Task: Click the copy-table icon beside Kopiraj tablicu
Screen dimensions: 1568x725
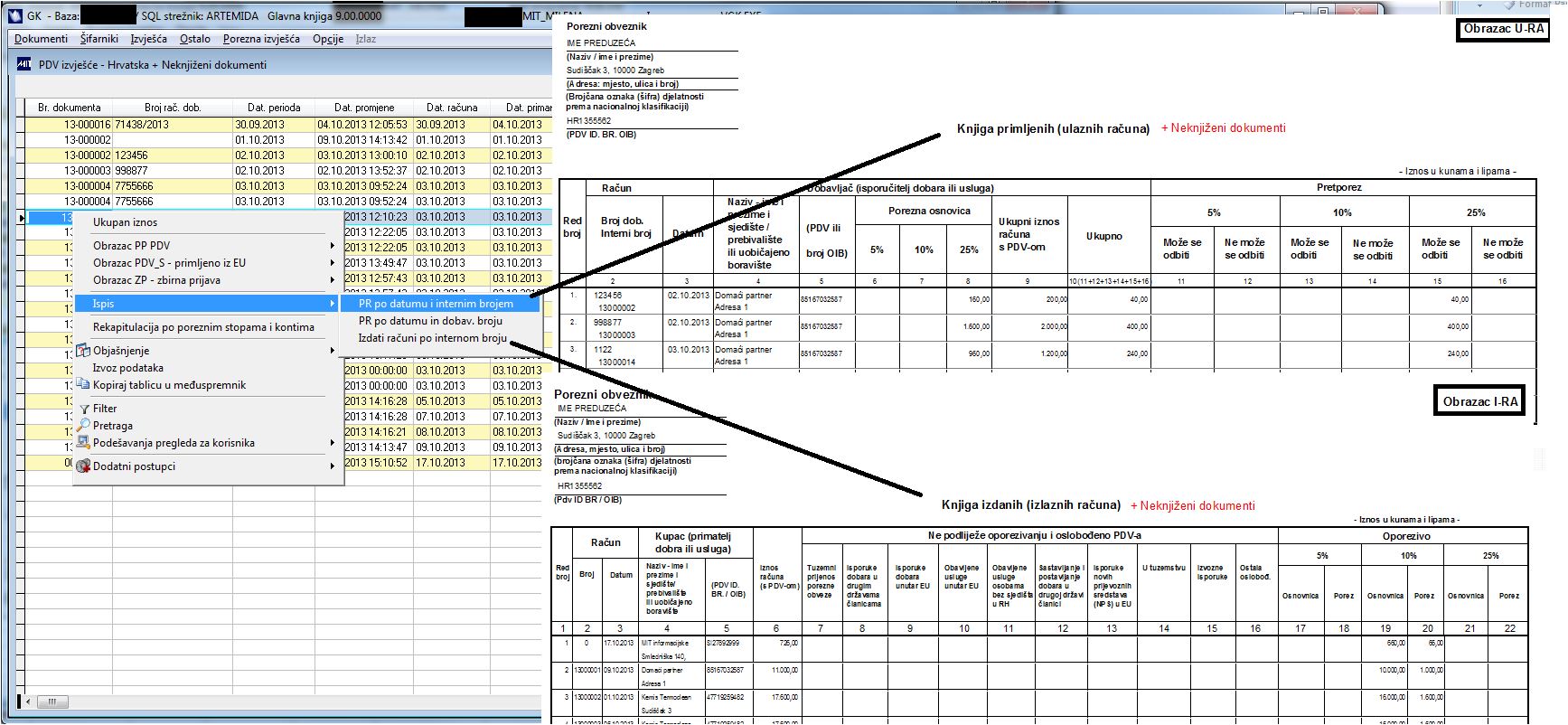Action: [83, 384]
